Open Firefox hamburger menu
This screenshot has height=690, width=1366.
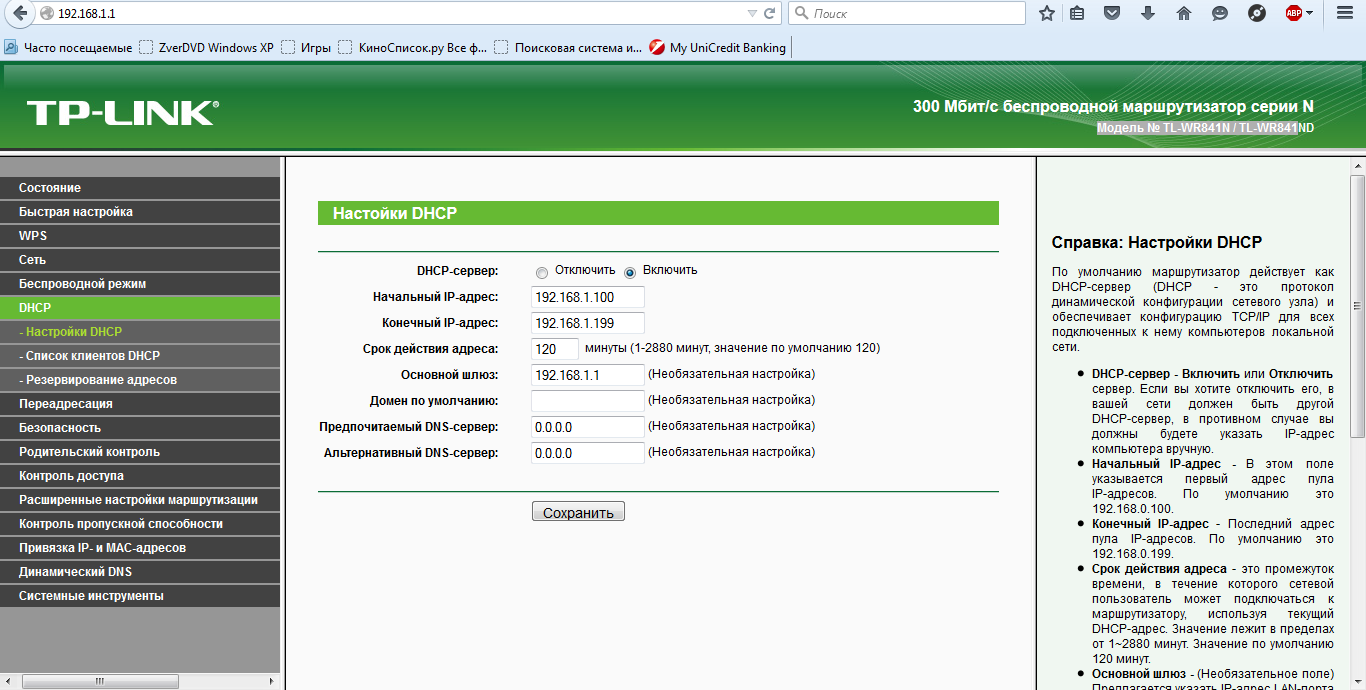pyautogui.click(x=1345, y=13)
